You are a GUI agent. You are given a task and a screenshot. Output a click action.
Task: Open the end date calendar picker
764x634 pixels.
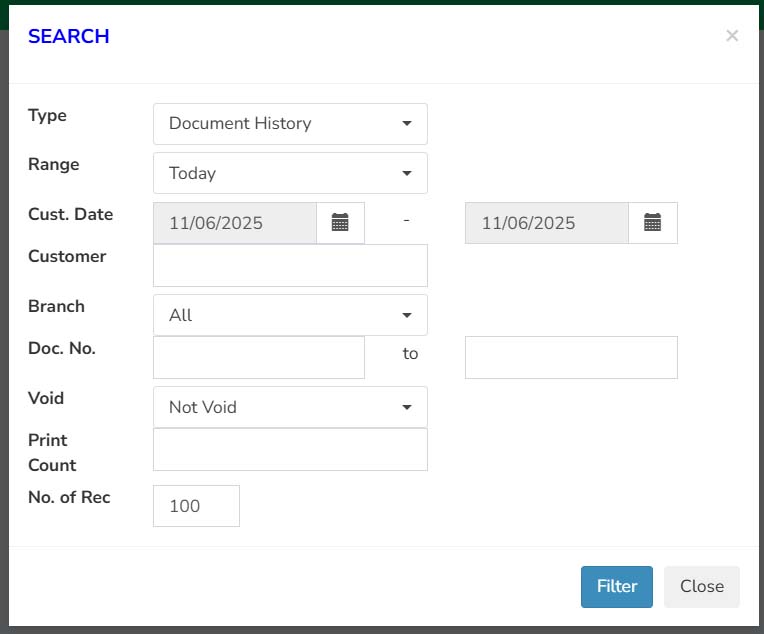click(652, 223)
